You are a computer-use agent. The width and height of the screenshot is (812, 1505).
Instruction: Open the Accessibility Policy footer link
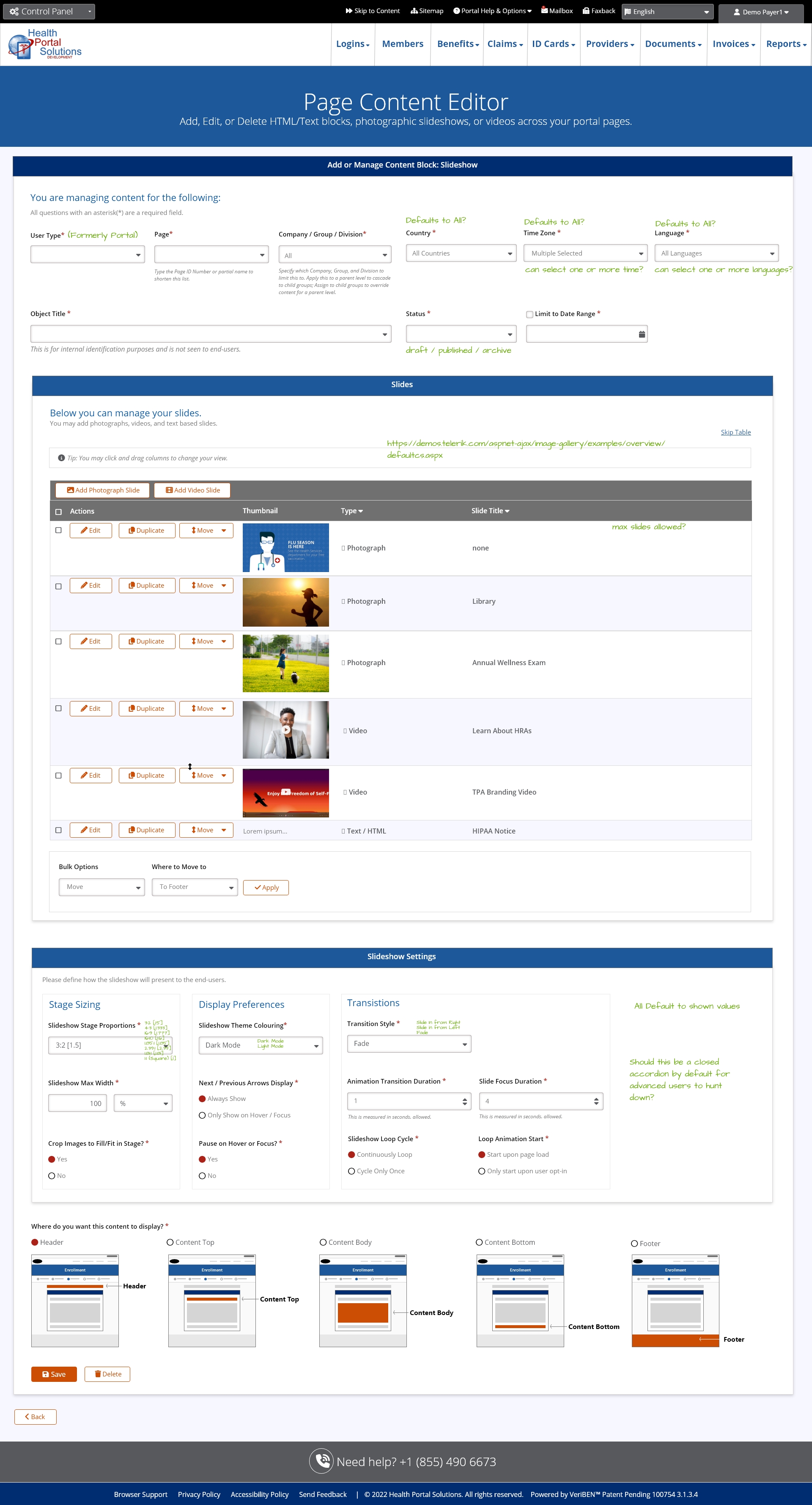pyautogui.click(x=259, y=1494)
